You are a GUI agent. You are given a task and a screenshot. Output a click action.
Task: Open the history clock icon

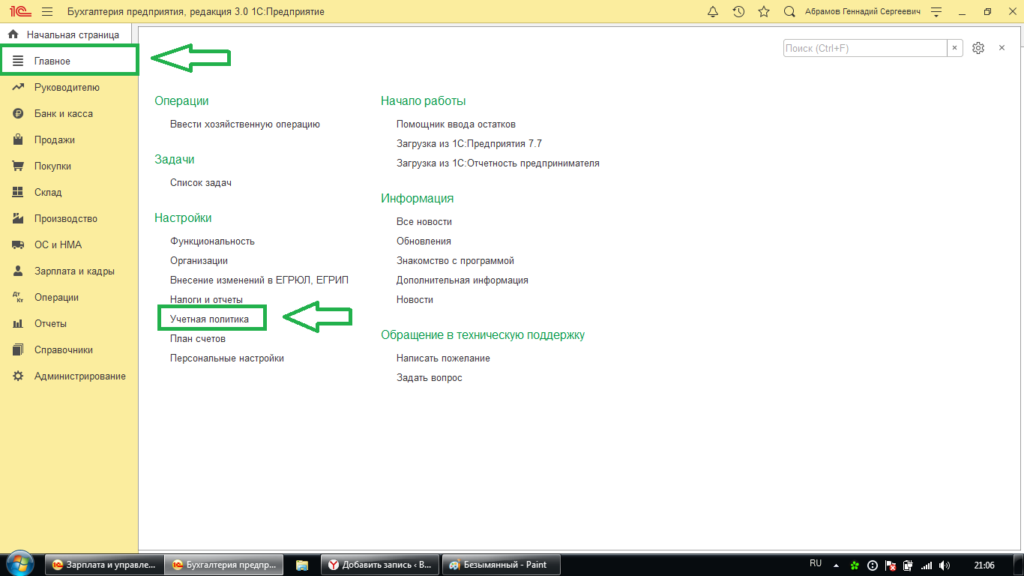pos(738,12)
